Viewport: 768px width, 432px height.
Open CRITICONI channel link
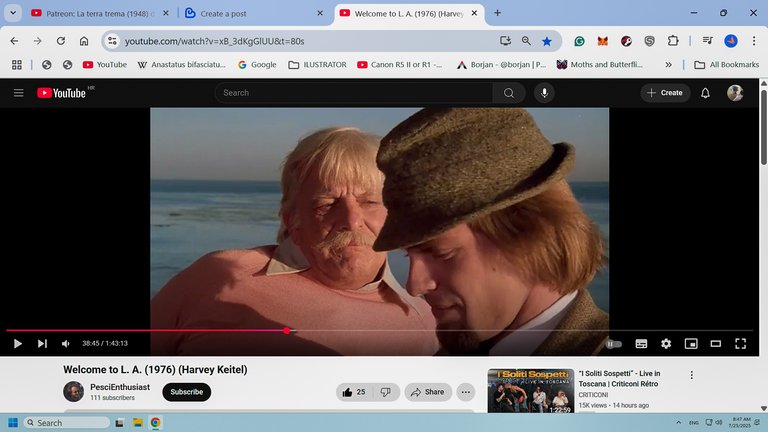(593, 395)
